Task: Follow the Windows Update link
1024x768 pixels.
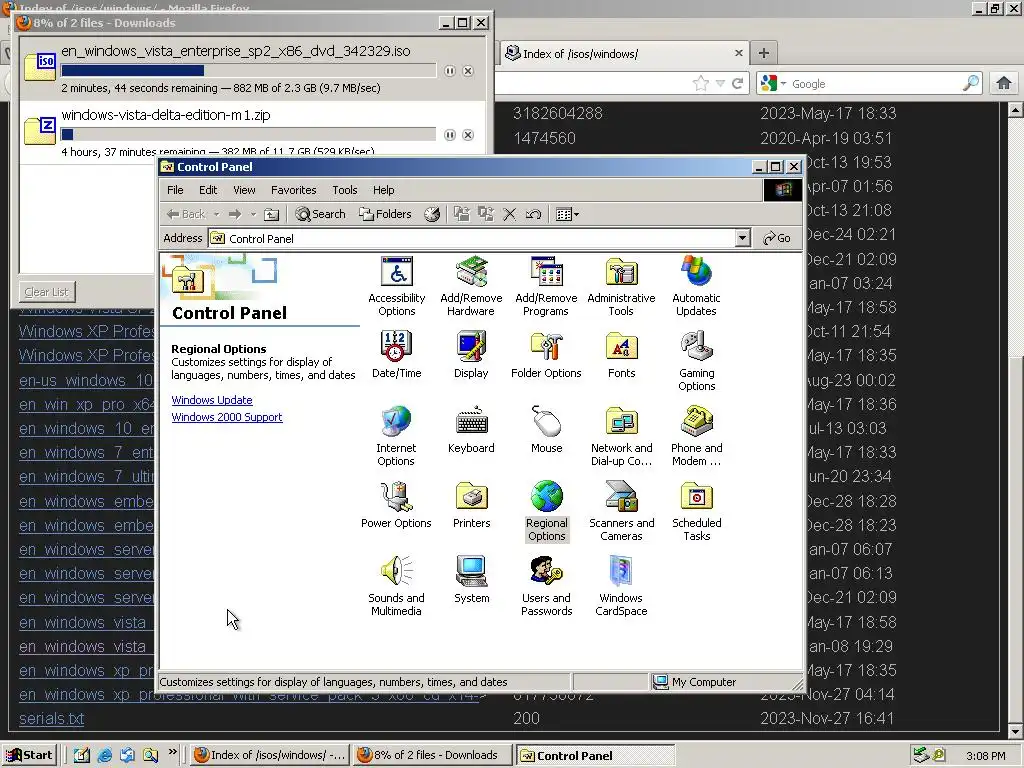Action: pos(212,400)
